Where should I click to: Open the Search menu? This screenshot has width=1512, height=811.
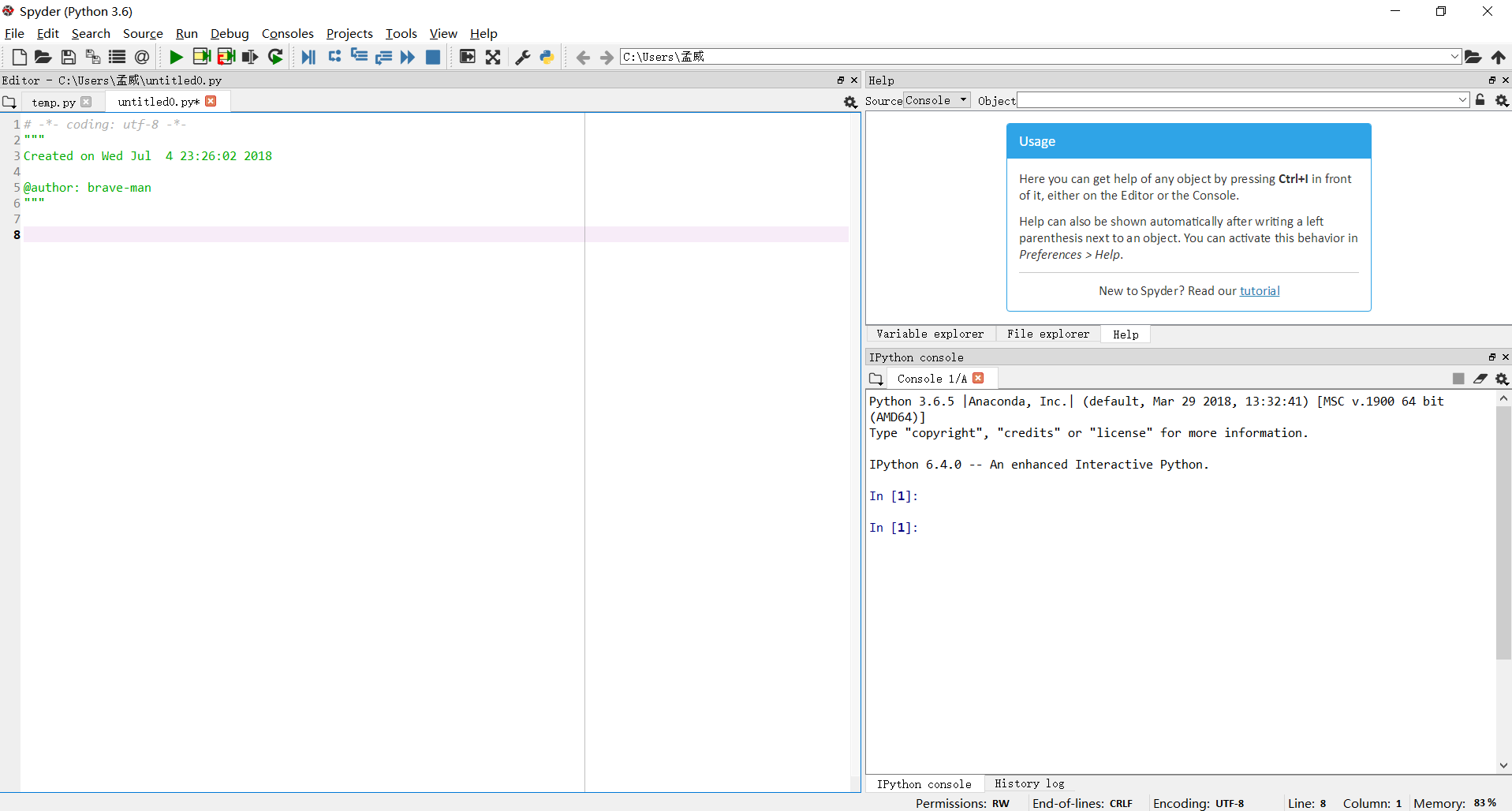pyautogui.click(x=91, y=33)
